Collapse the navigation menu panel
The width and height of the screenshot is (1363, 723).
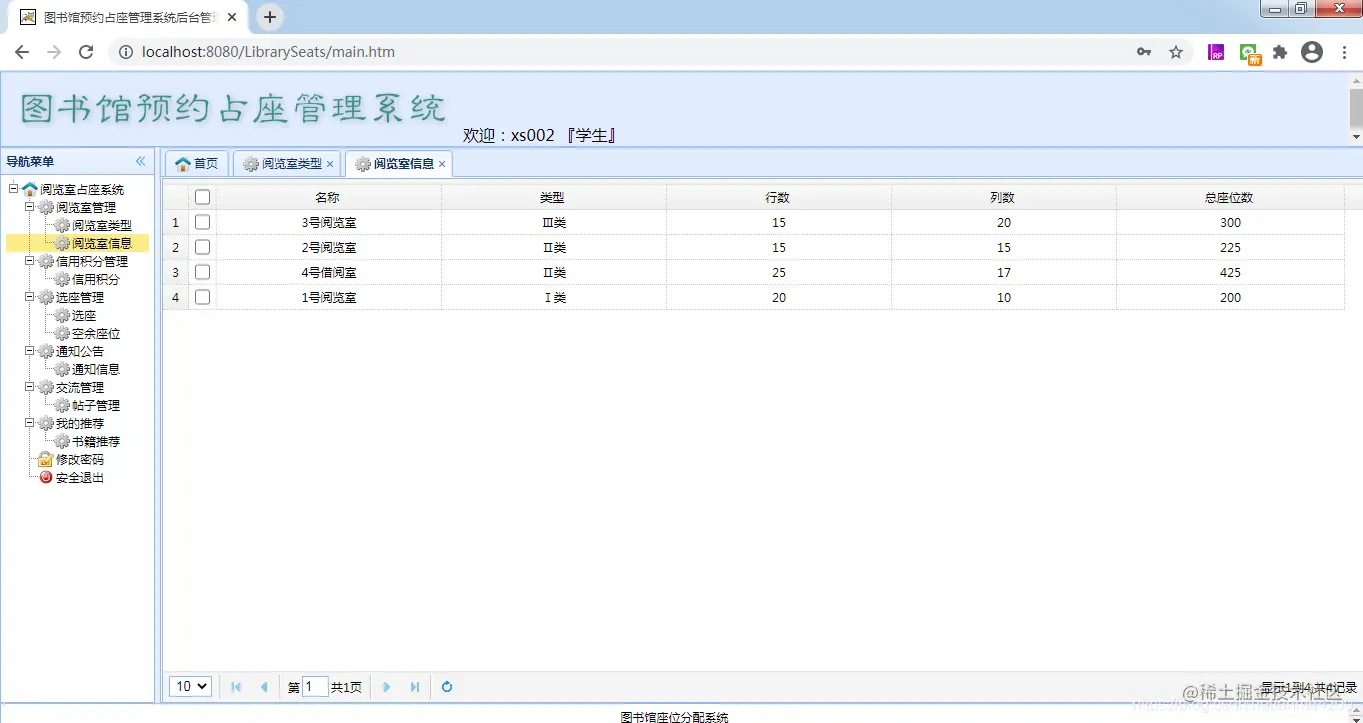tap(140, 161)
